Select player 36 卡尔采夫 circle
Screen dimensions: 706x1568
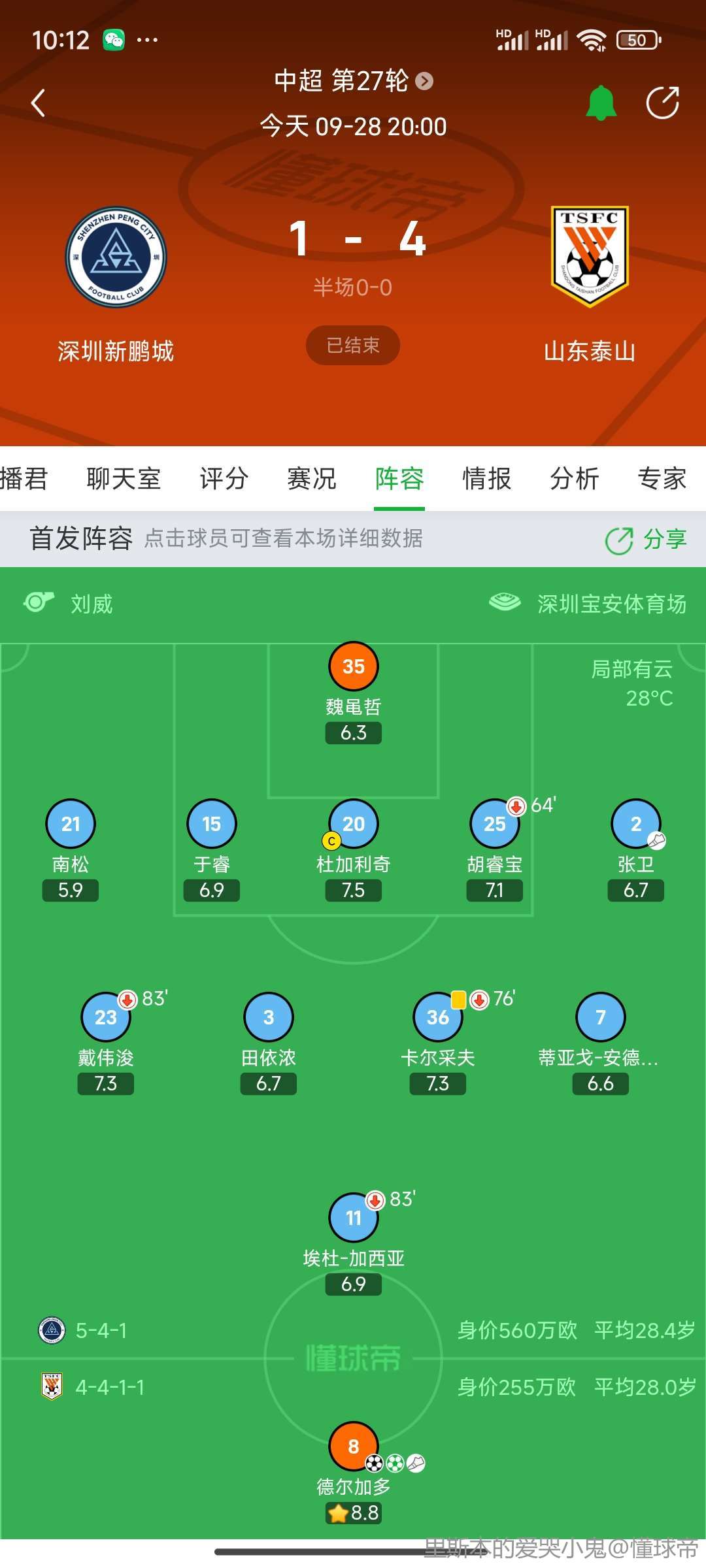click(x=438, y=1017)
